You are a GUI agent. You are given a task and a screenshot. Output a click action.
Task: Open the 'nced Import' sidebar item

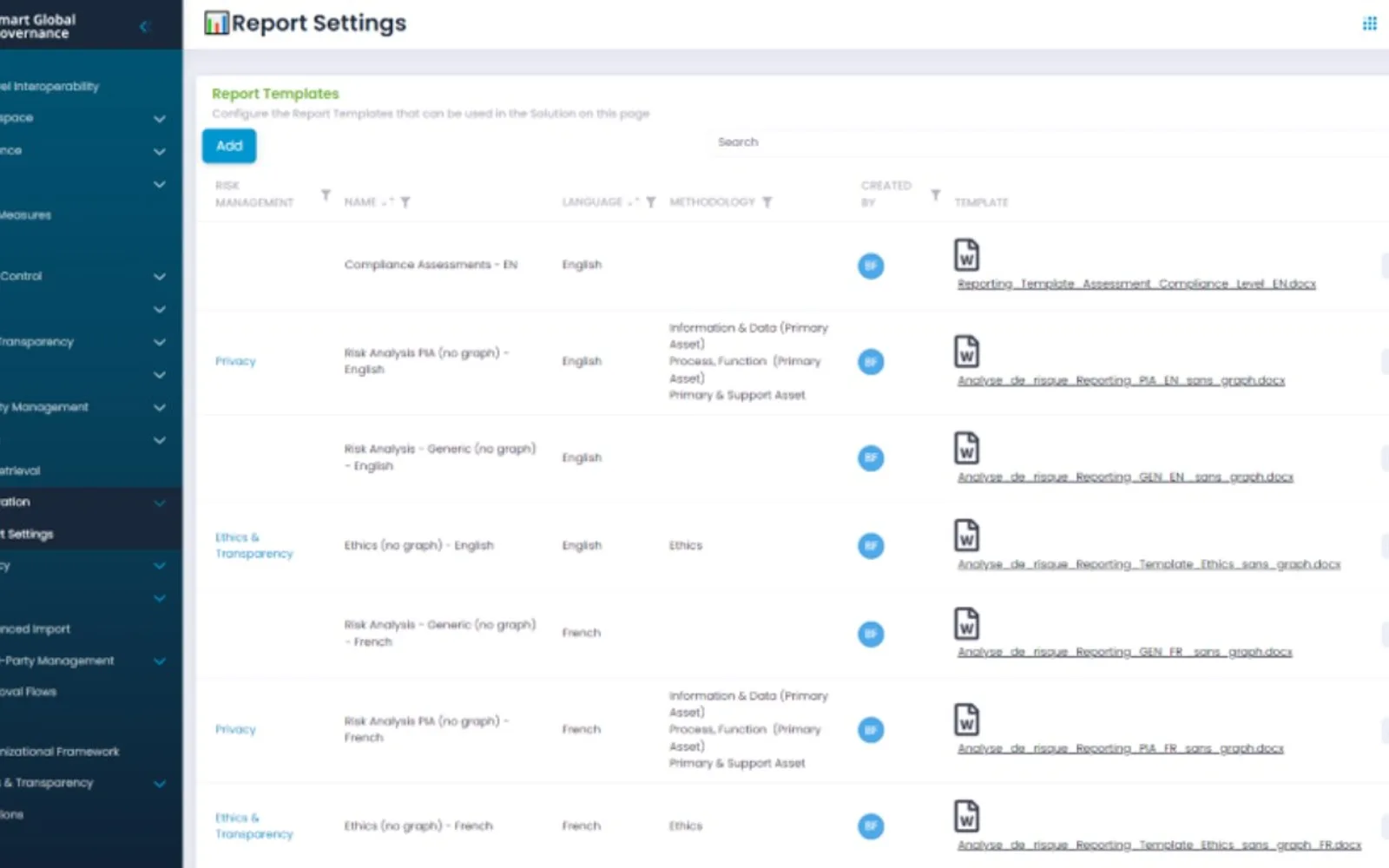click(35, 629)
